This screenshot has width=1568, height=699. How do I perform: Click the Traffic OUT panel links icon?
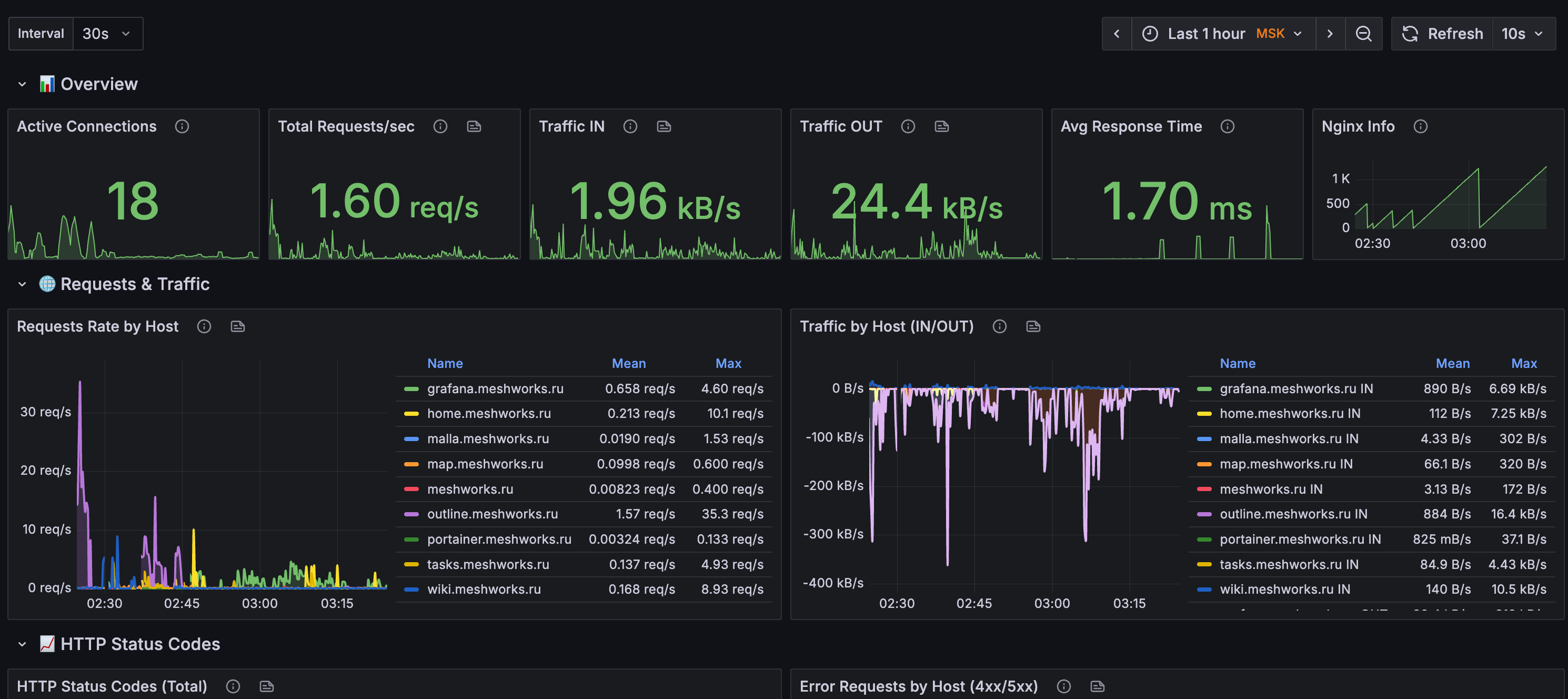coord(942,126)
